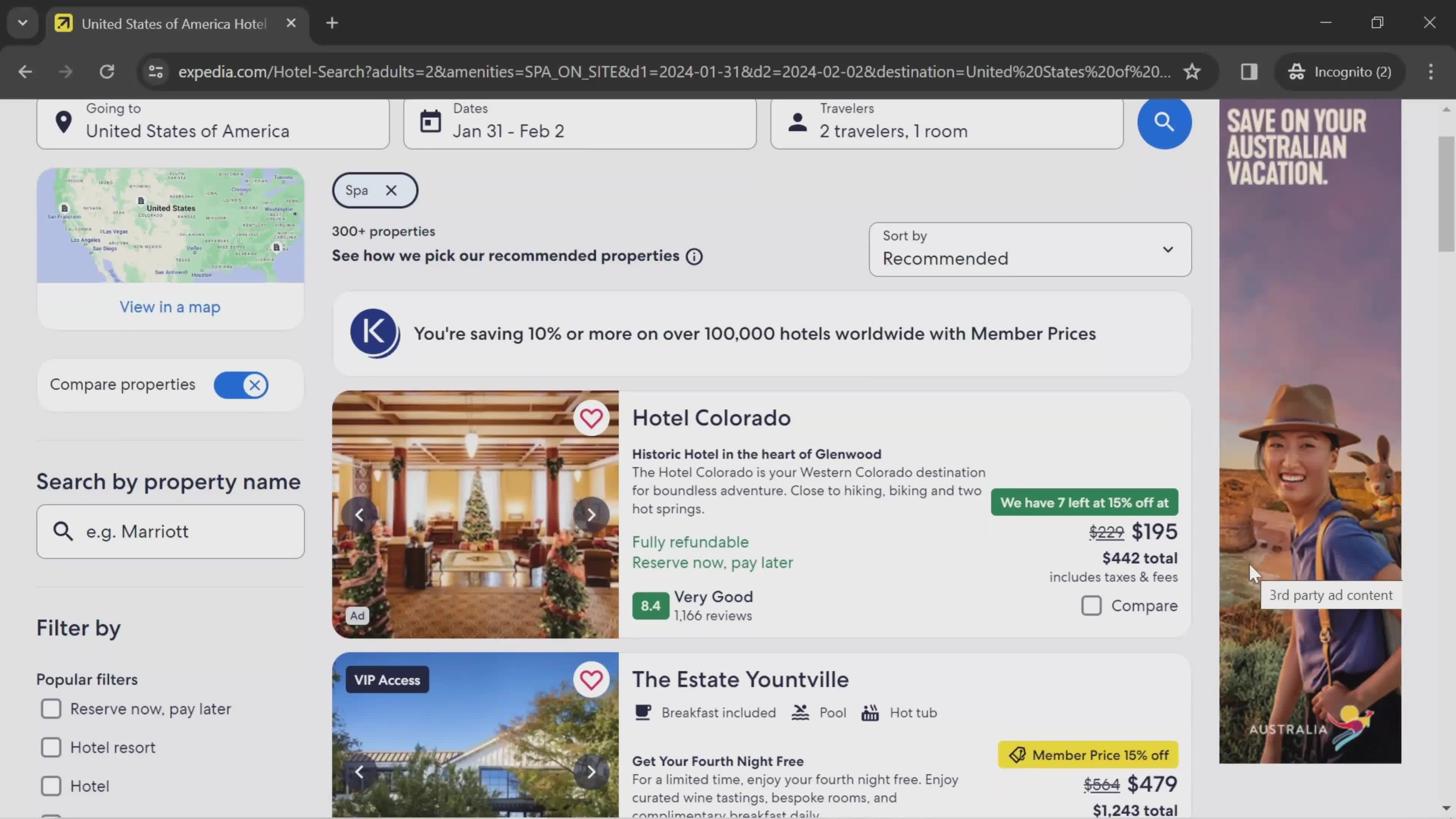Viewport: 1456px width, 819px height.
Task: Click the Dates calendar icon
Action: point(431,122)
